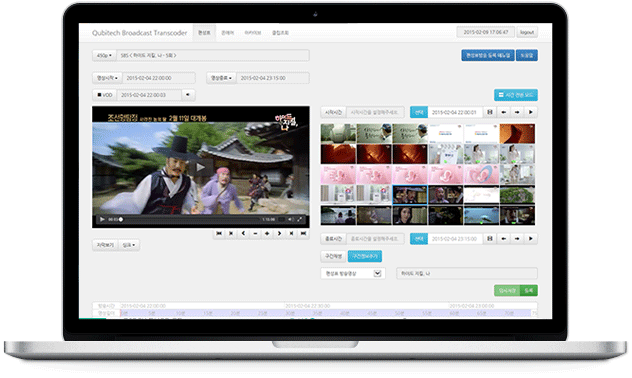This screenshot has width=632, height=378.
Task: Play the video using the player bar play icon
Action: tap(102, 219)
